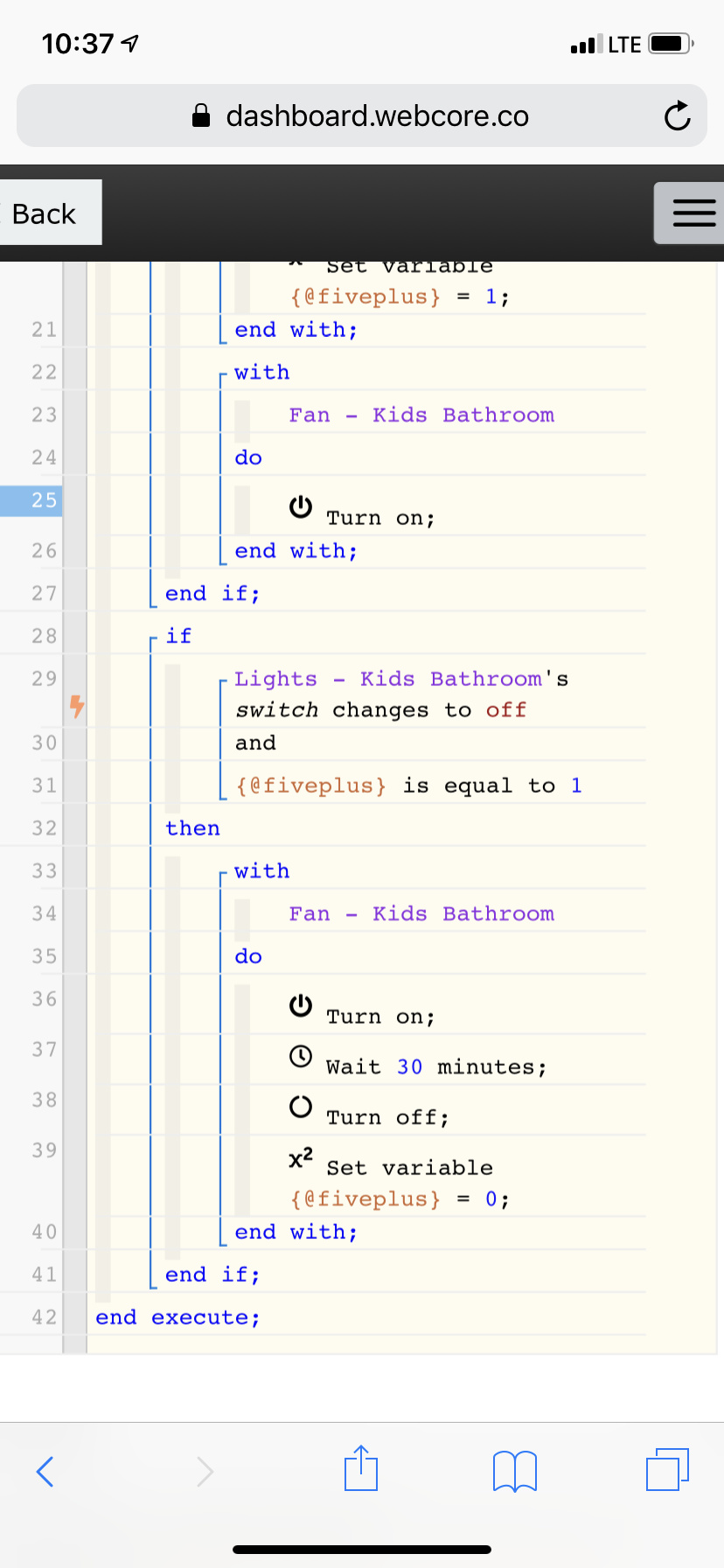Open the hamburger menu button
The height and width of the screenshot is (1568, 724).
click(x=691, y=213)
